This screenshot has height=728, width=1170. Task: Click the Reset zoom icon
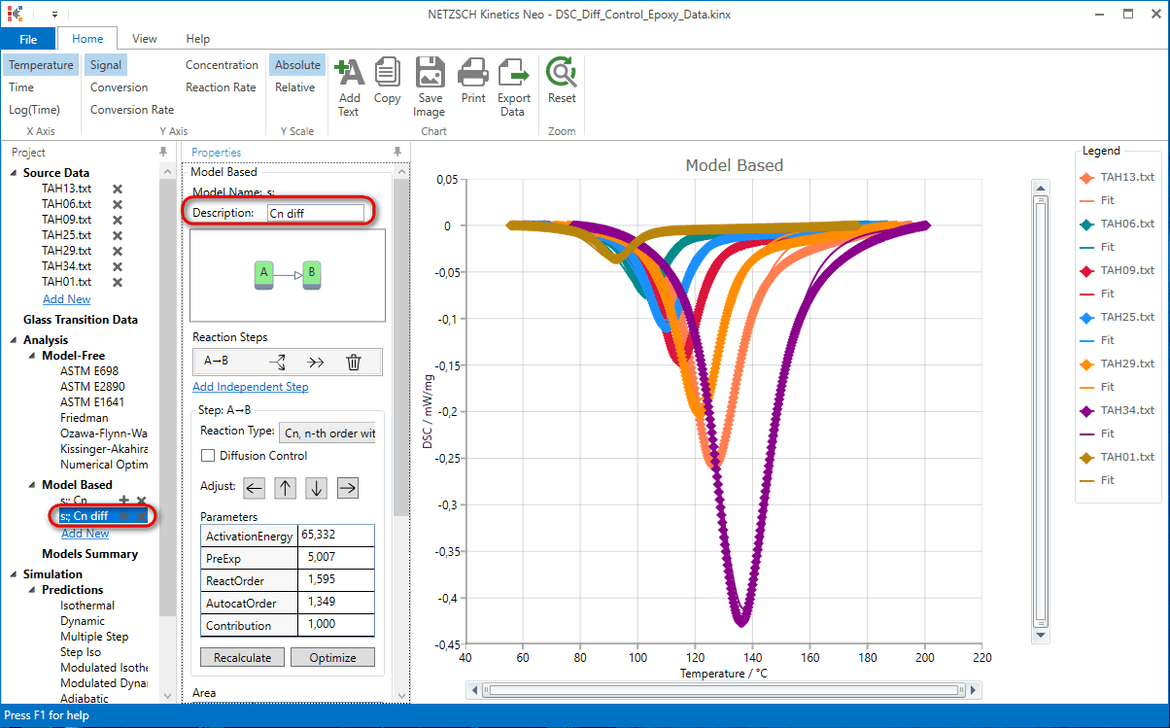click(561, 78)
